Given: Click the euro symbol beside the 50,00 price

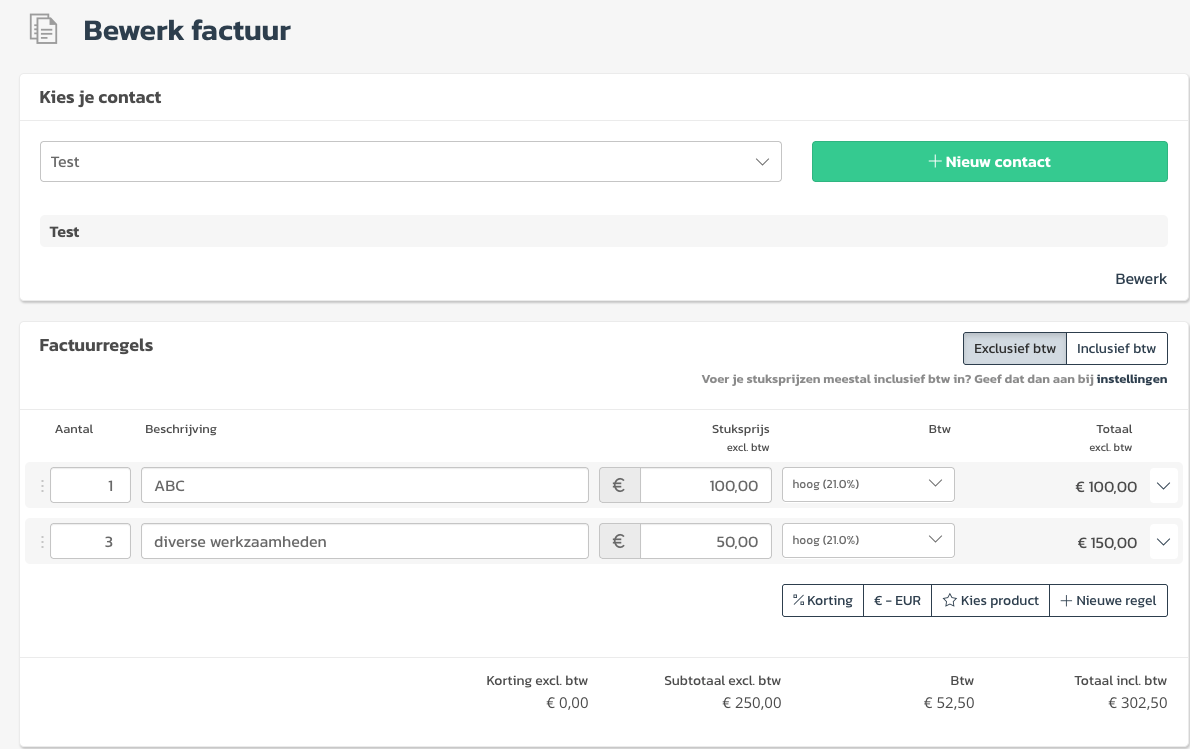Looking at the screenshot, I should (x=619, y=542).
